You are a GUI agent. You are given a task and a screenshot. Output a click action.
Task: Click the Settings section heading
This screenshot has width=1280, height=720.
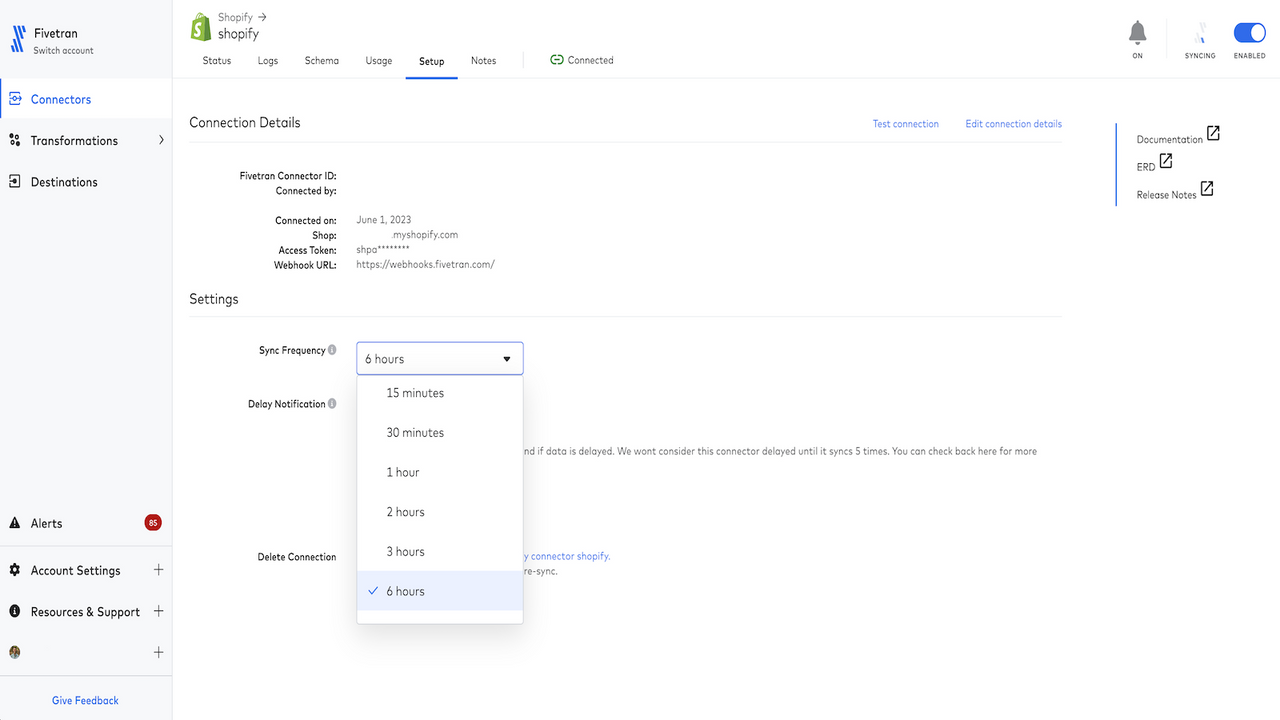tap(214, 299)
